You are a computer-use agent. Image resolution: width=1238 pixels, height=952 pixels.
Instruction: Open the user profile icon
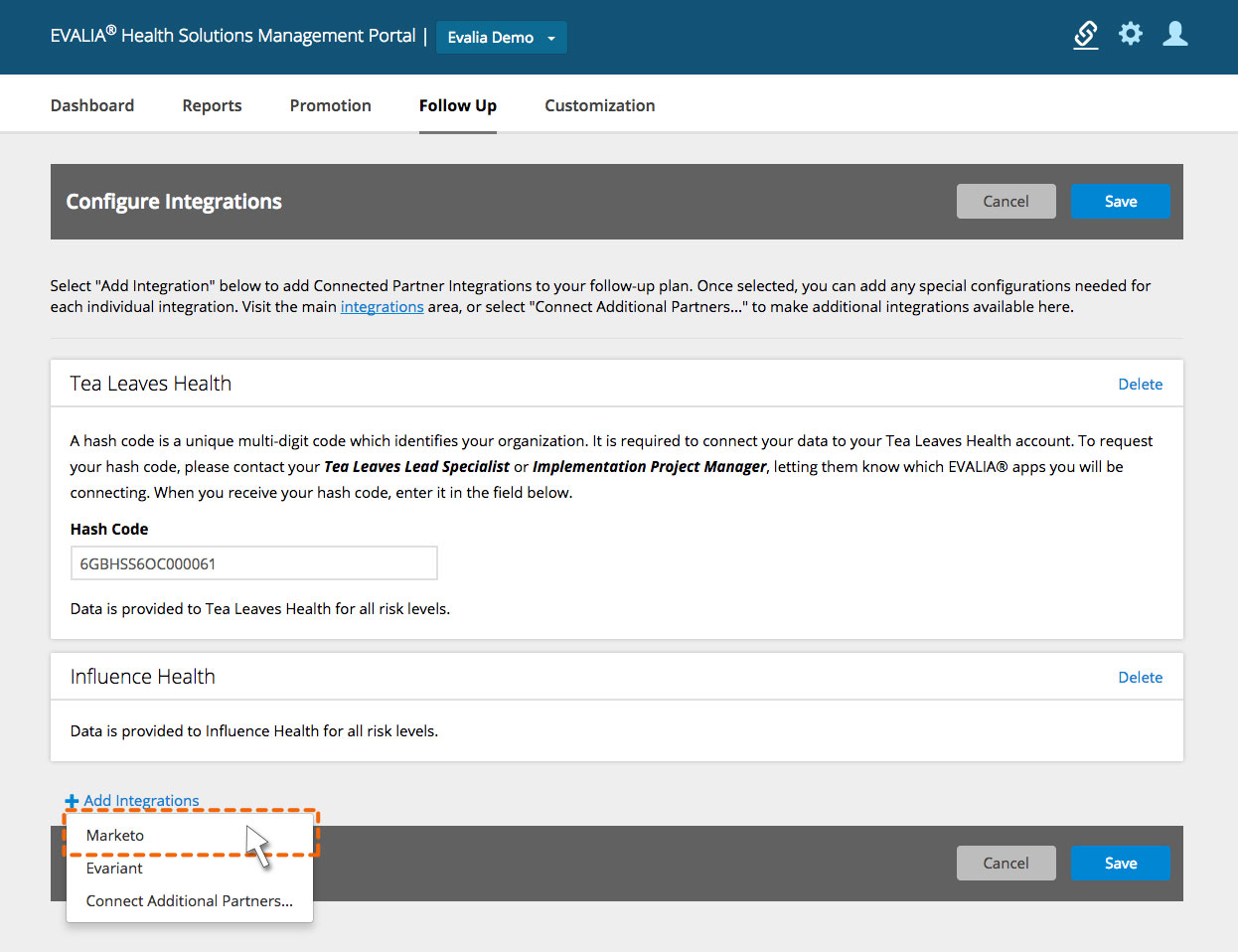[x=1175, y=34]
